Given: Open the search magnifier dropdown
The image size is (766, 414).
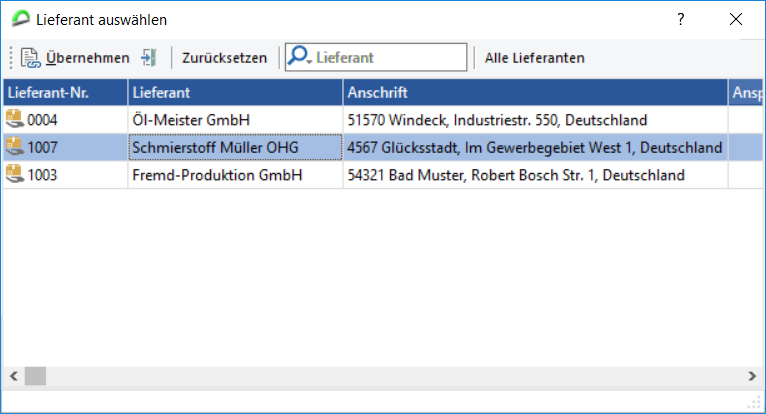Looking at the screenshot, I should click(299, 56).
